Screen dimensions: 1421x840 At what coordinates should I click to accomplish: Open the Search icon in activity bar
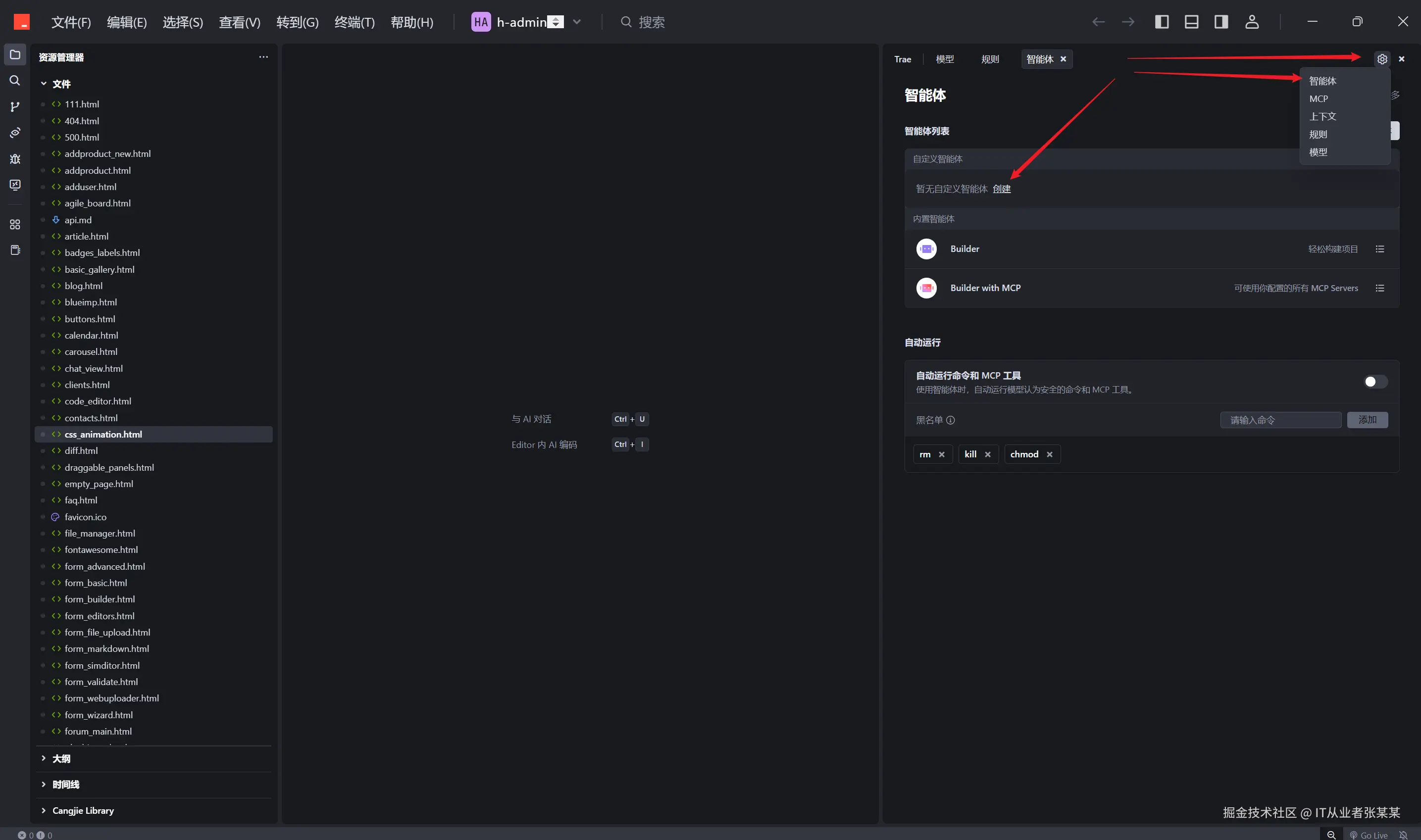pyautogui.click(x=15, y=80)
